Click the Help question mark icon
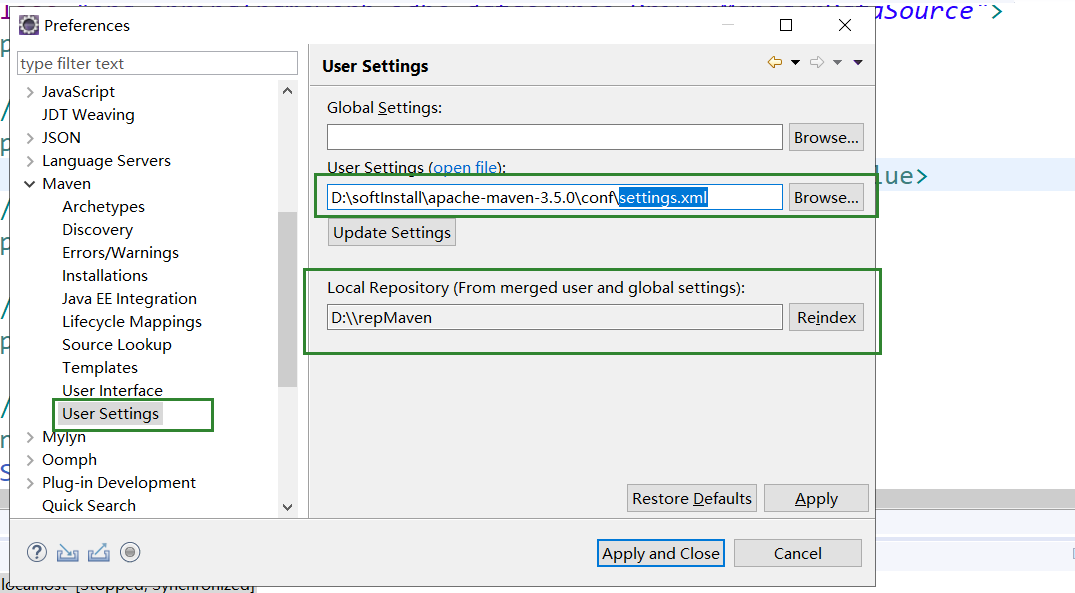The image size is (1075, 593). (37, 552)
